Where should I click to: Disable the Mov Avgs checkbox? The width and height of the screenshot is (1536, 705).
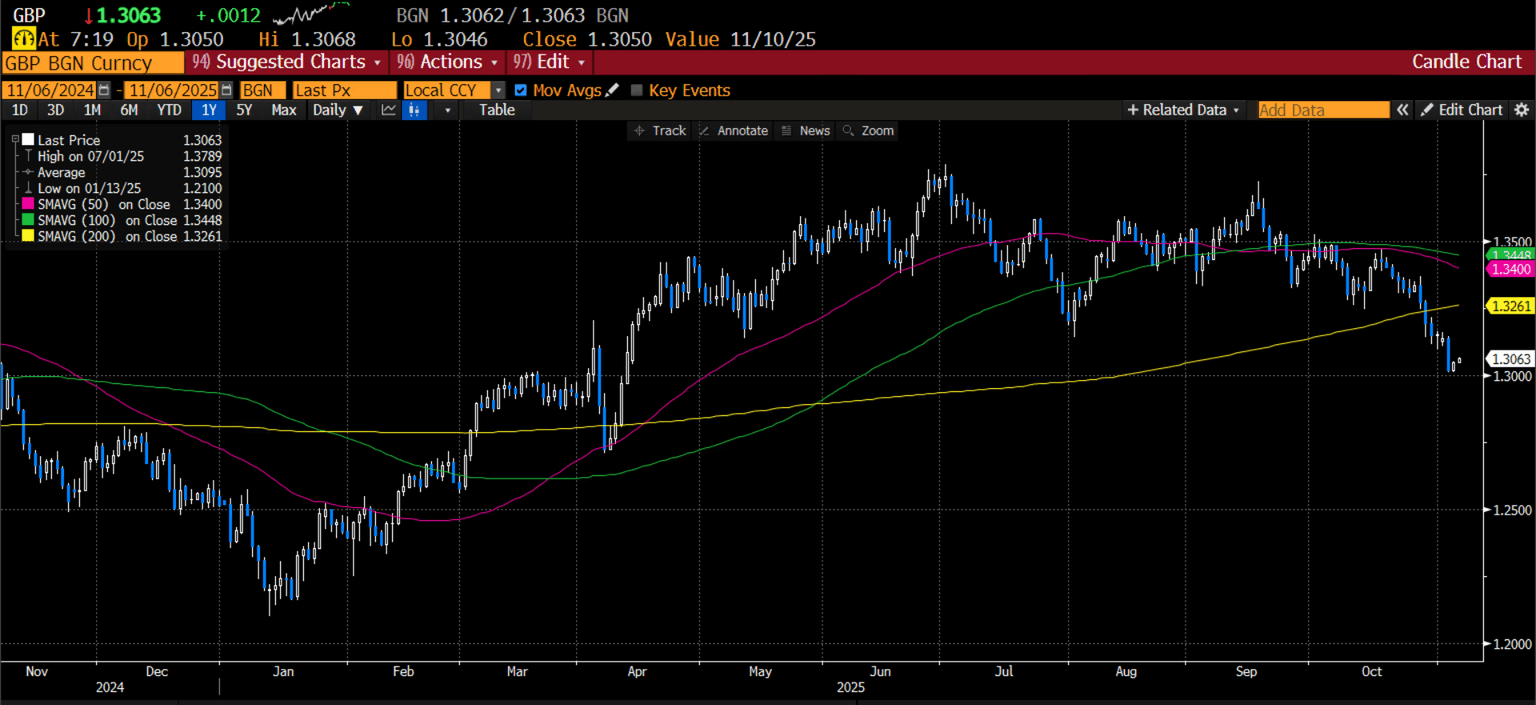point(520,90)
